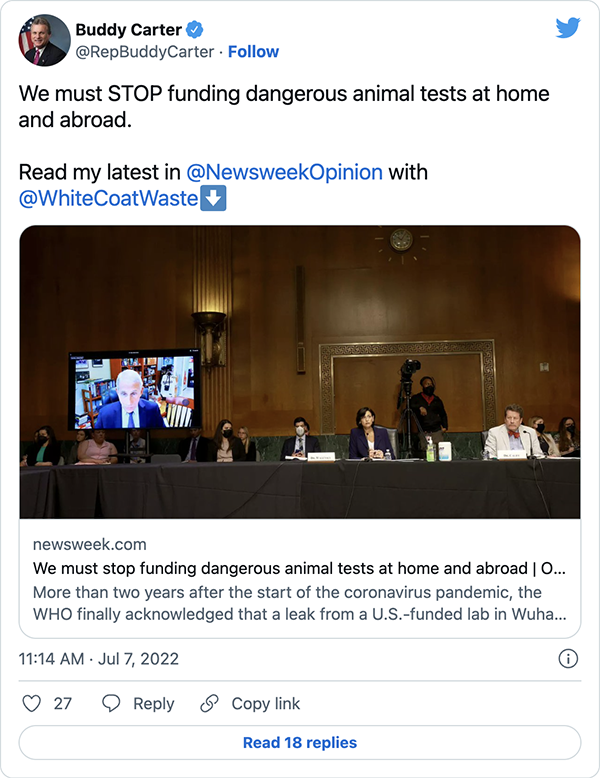Open tweet info circle icon

[x=567, y=659]
